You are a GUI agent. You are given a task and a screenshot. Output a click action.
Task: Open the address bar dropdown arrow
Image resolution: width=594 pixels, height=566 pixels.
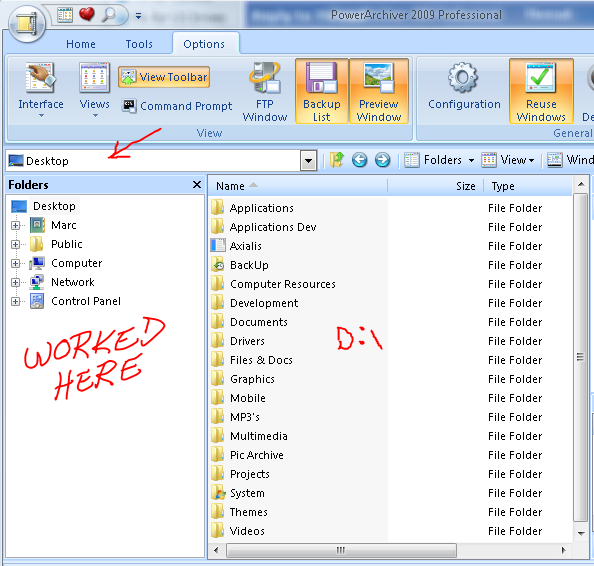308,161
